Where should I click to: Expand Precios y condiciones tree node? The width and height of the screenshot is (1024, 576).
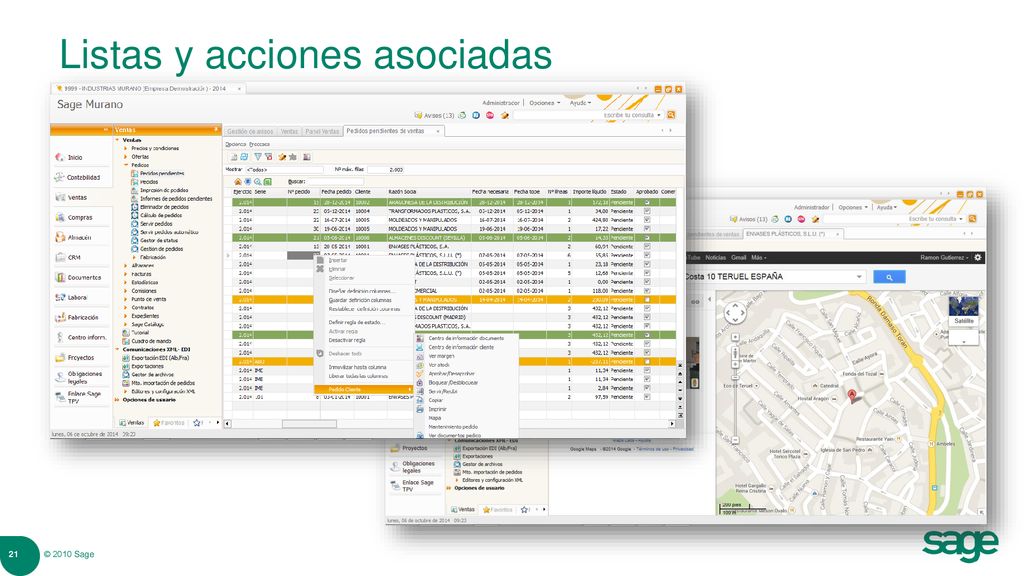click(x=125, y=148)
